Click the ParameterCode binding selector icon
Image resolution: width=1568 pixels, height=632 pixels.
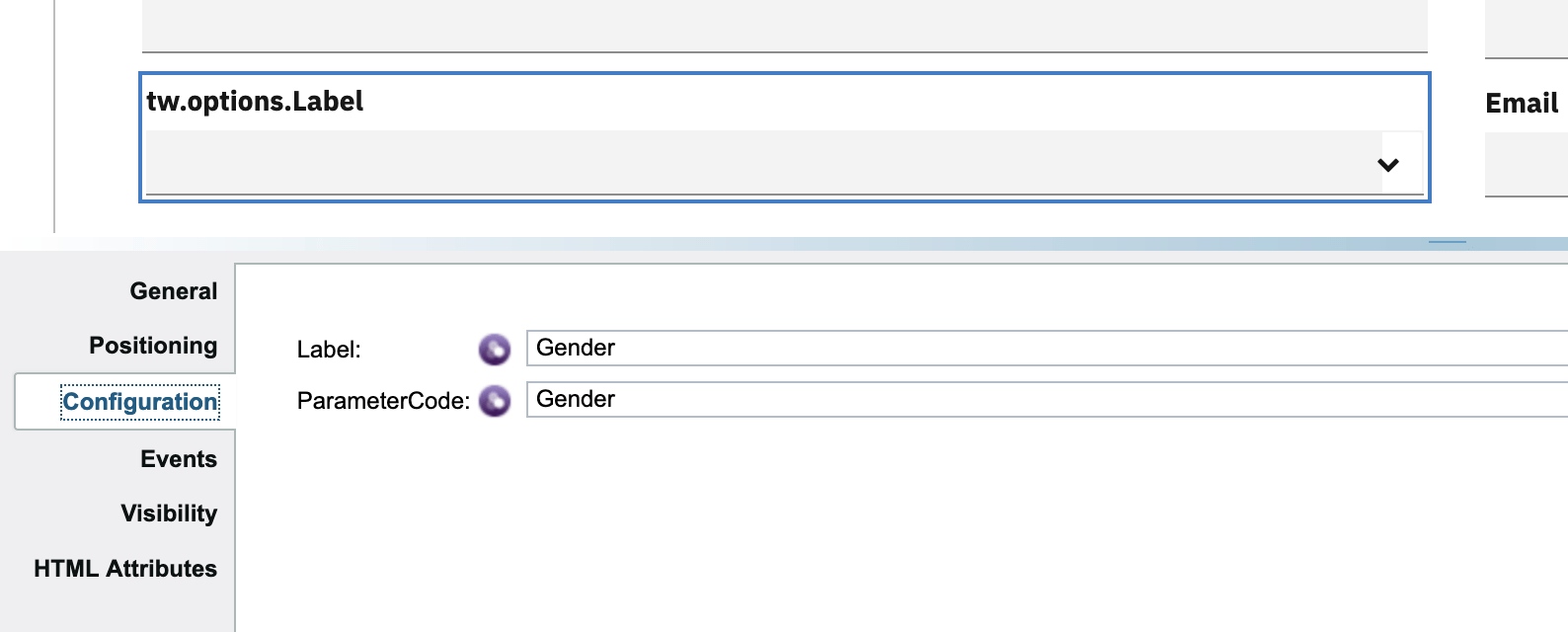tap(494, 400)
